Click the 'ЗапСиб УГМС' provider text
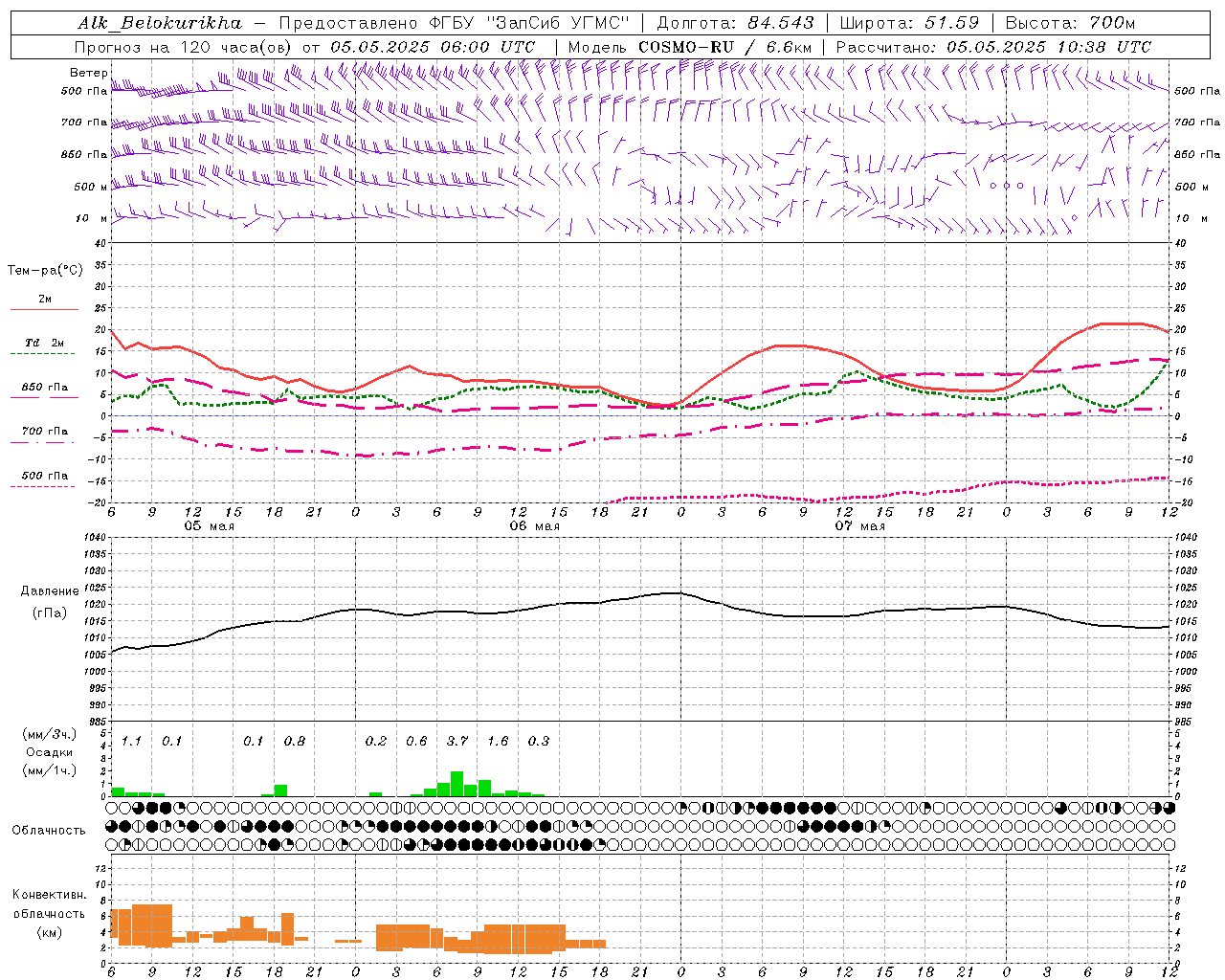The width and height of the screenshot is (1225, 980). pos(558,23)
